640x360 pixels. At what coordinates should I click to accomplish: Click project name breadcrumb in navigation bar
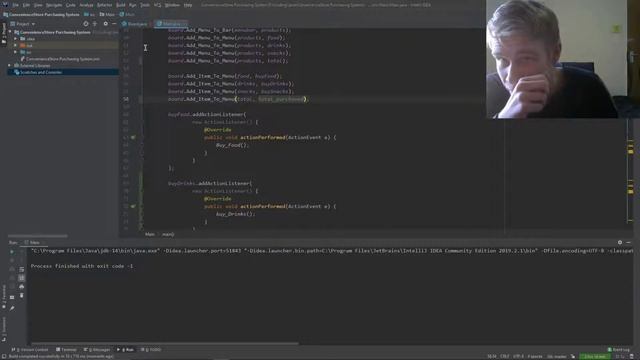[41, 14]
